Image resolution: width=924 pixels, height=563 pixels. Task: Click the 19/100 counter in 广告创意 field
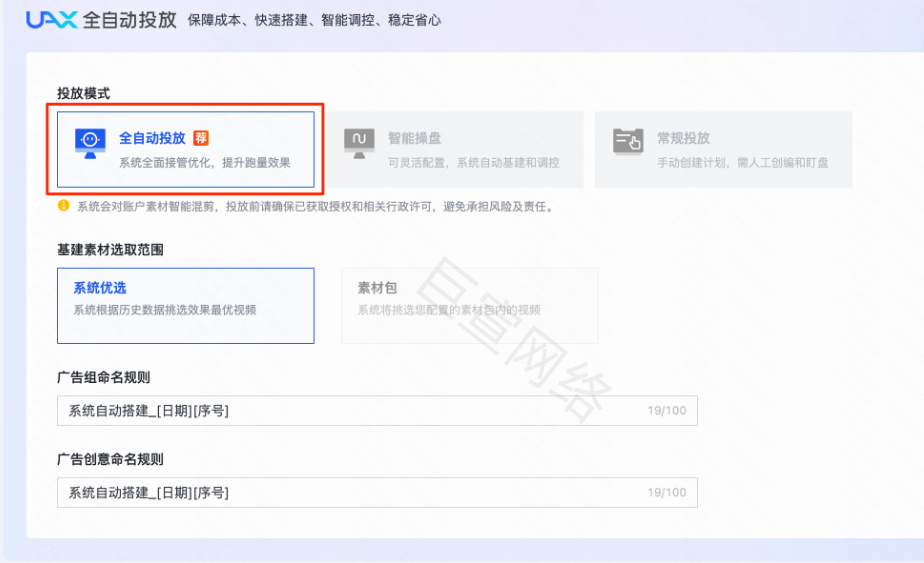click(x=666, y=493)
